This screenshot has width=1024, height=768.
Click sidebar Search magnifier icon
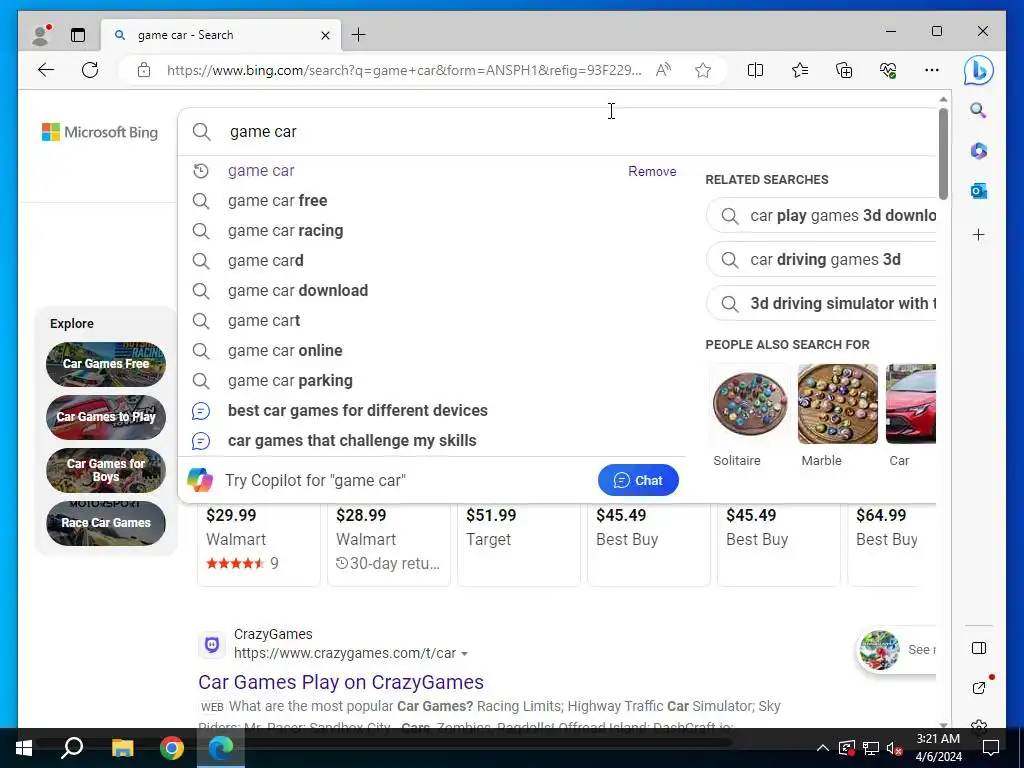pyautogui.click(x=978, y=110)
